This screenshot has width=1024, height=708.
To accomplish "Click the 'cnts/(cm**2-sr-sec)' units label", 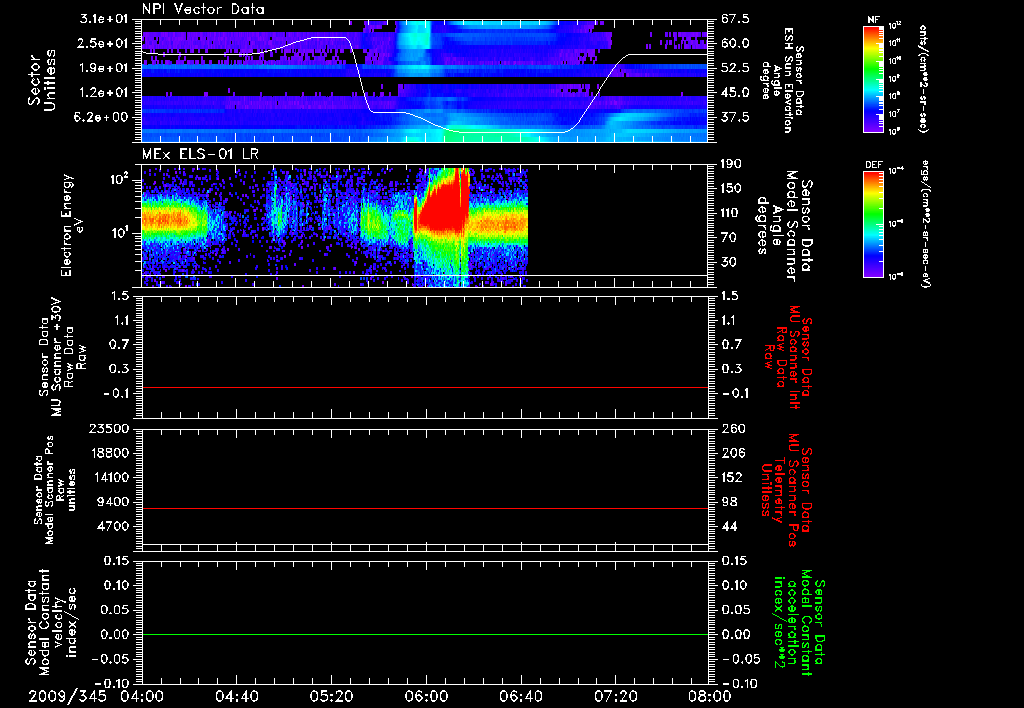I will click(923, 78).
